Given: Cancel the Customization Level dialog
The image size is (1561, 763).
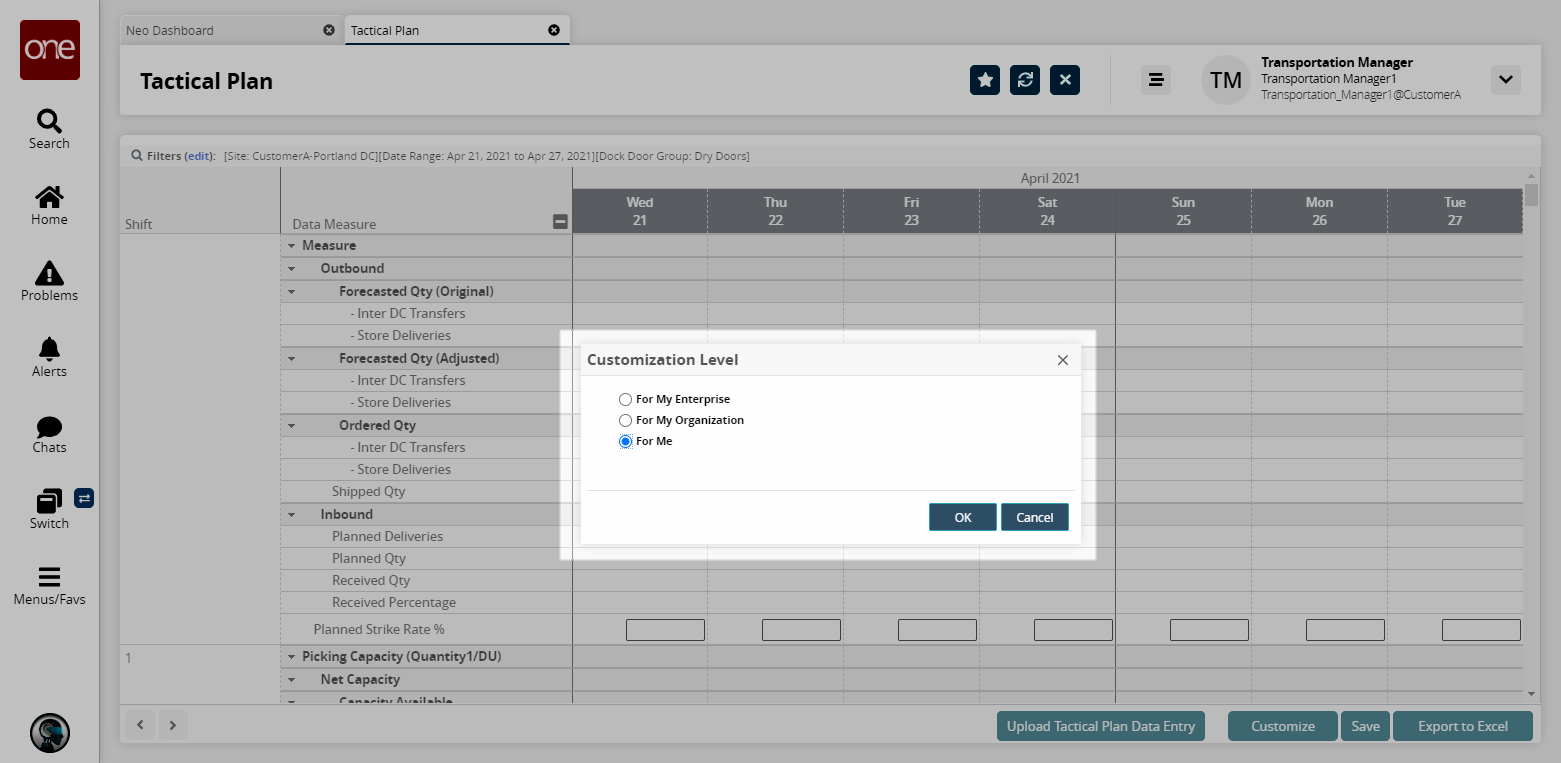Looking at the screenshot, I should pyautogui.click(x=1034, y=517).
